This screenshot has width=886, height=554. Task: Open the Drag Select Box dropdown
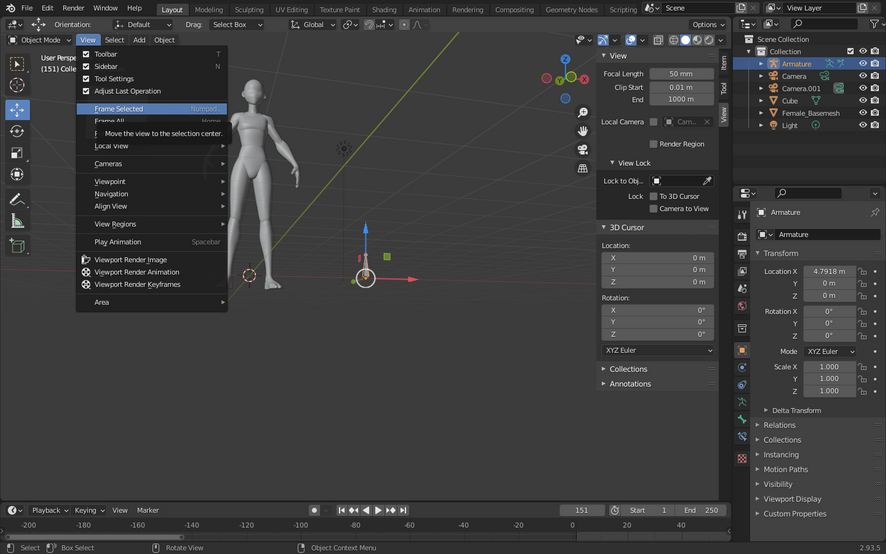(x=236, y=25)
